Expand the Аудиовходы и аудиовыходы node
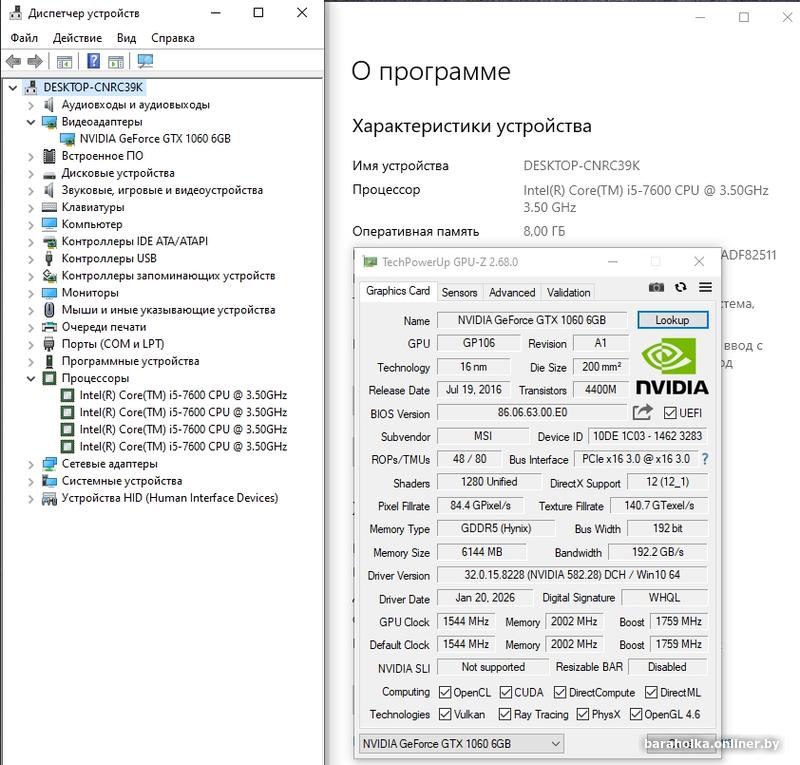Image resolution: width=800 pixels, height=765 pixels. [x=31, y=105]
